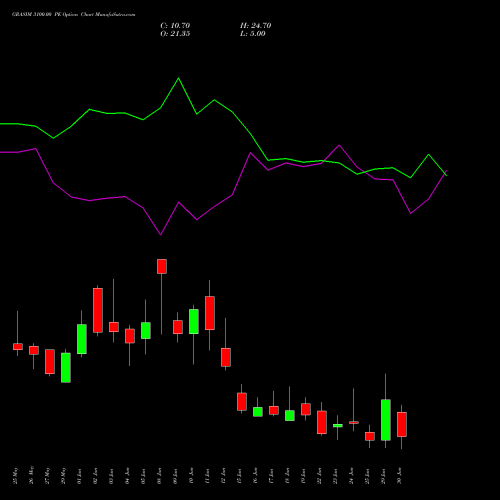Click the '02 Jun' date label
Image resolution: width=500 pixels, height=500 pixels.
[x=95, y=476]
